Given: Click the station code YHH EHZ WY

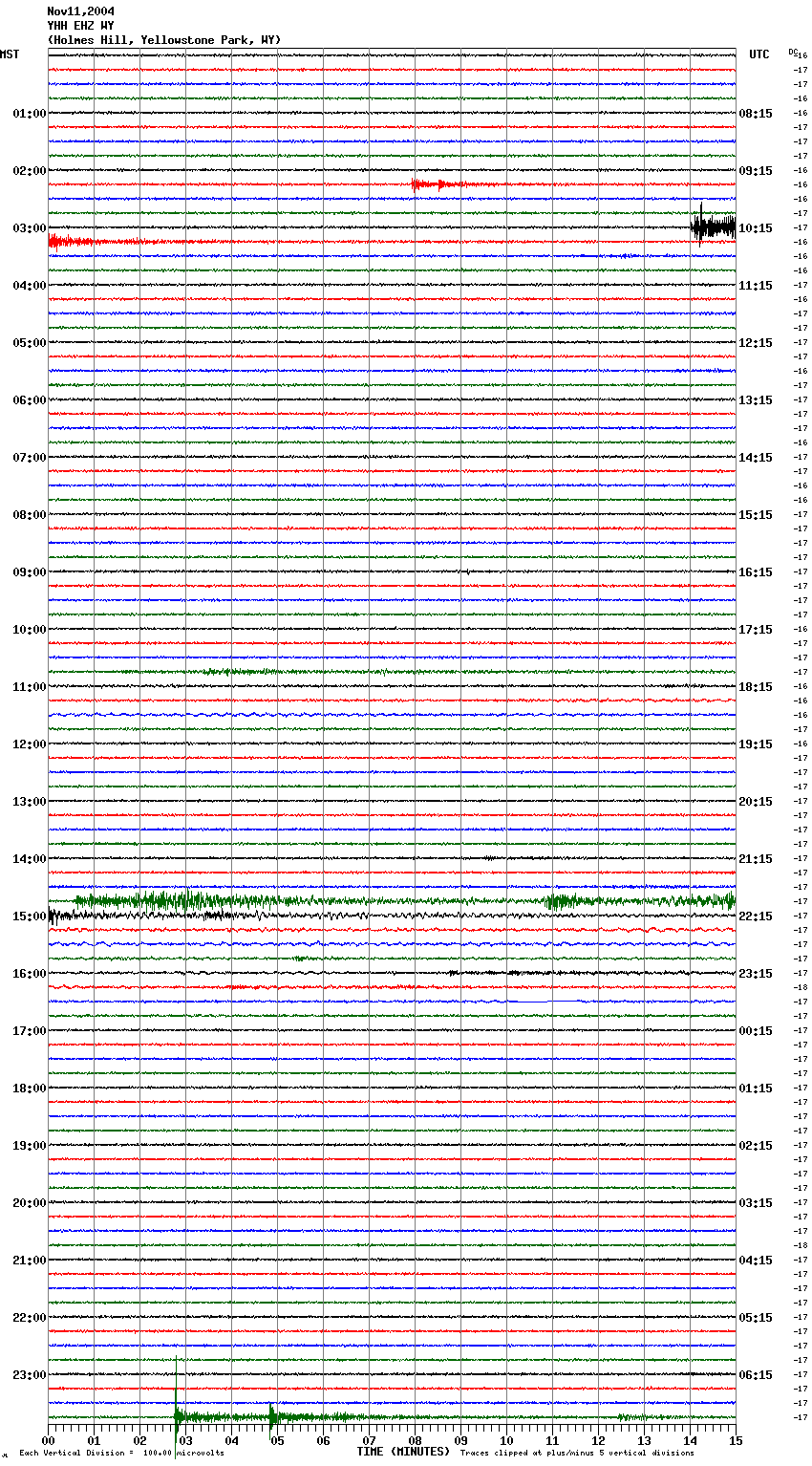Looking at the screenshot, I should coord(80,26).
